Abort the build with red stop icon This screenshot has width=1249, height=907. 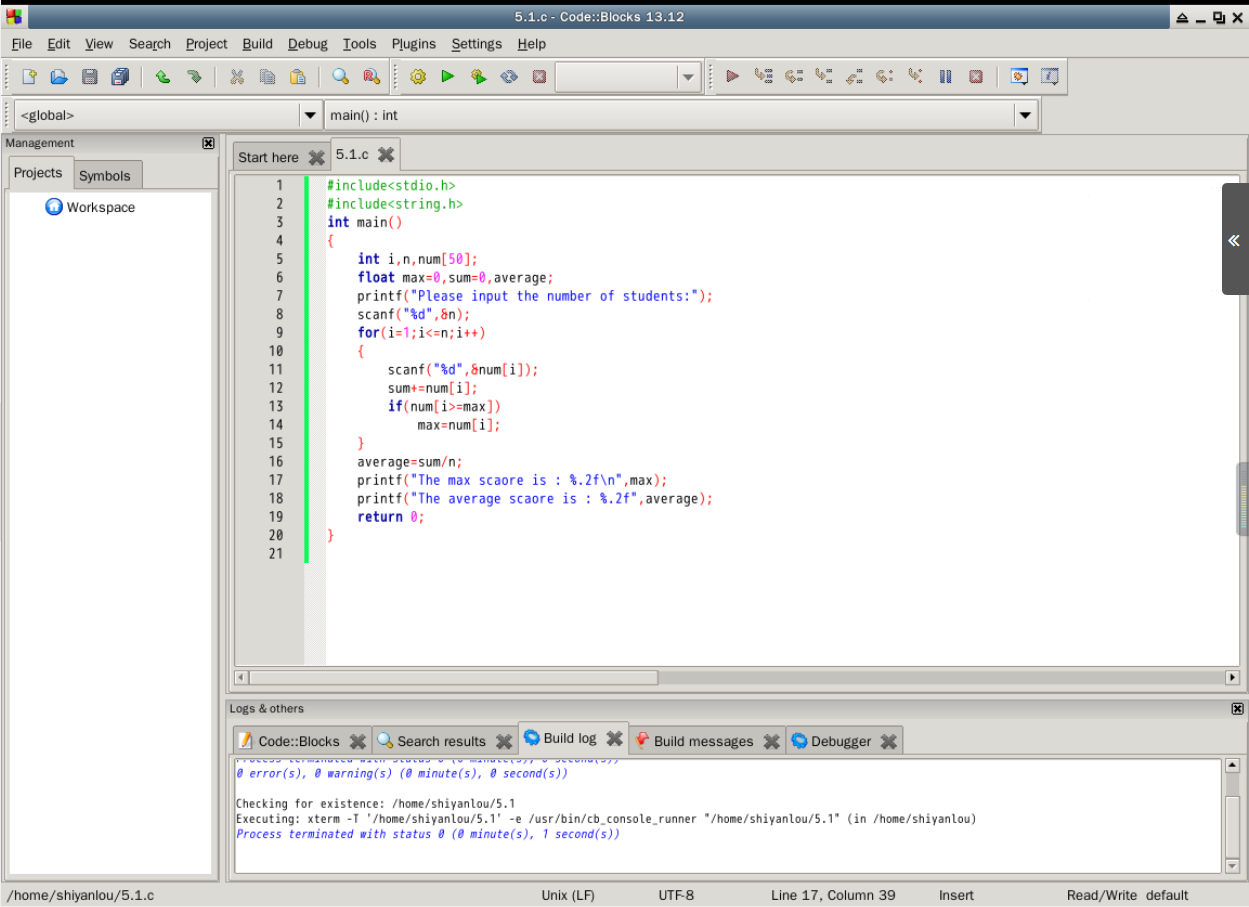539,76
